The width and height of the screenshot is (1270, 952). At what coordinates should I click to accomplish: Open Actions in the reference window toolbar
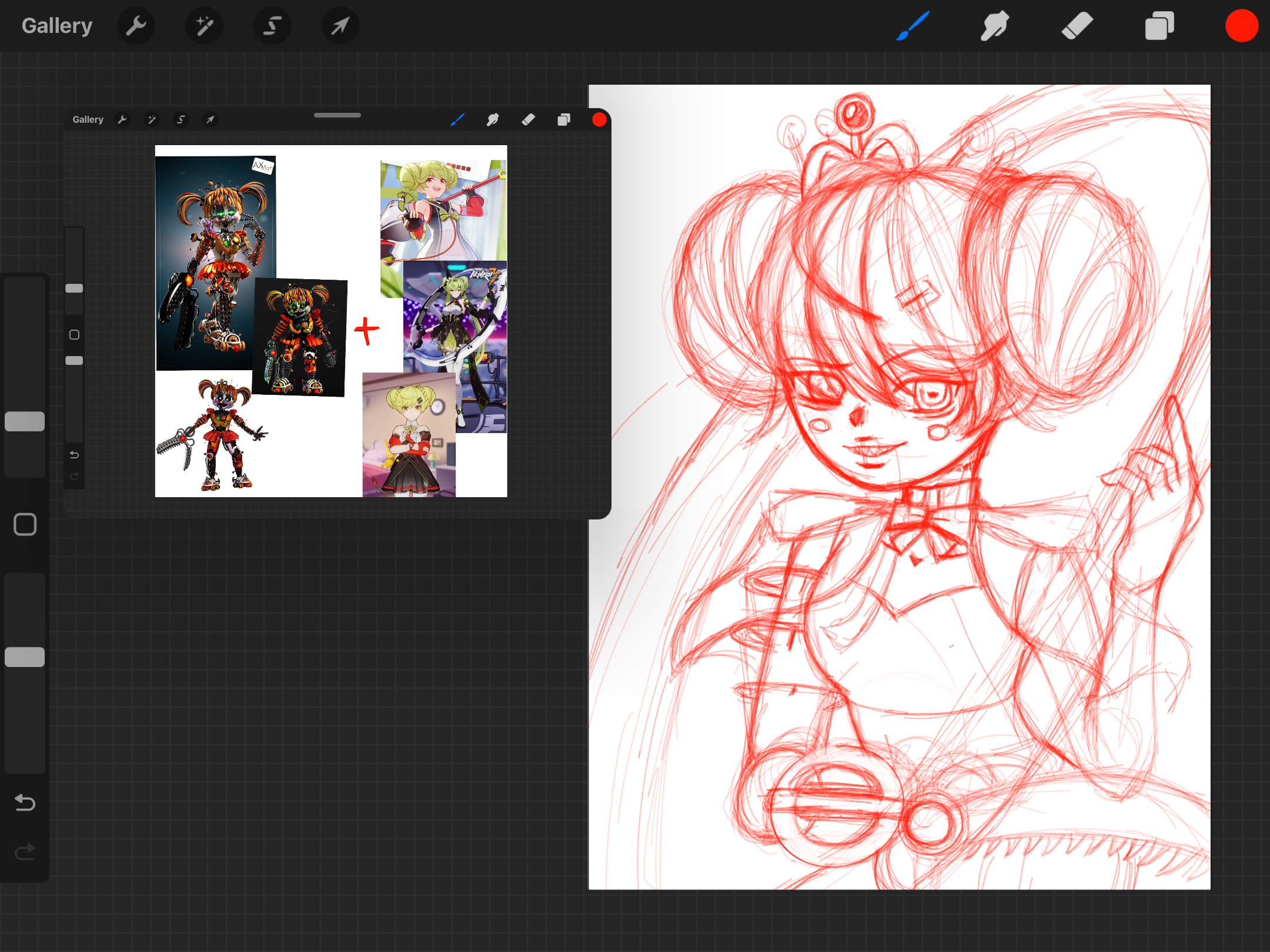122,119
